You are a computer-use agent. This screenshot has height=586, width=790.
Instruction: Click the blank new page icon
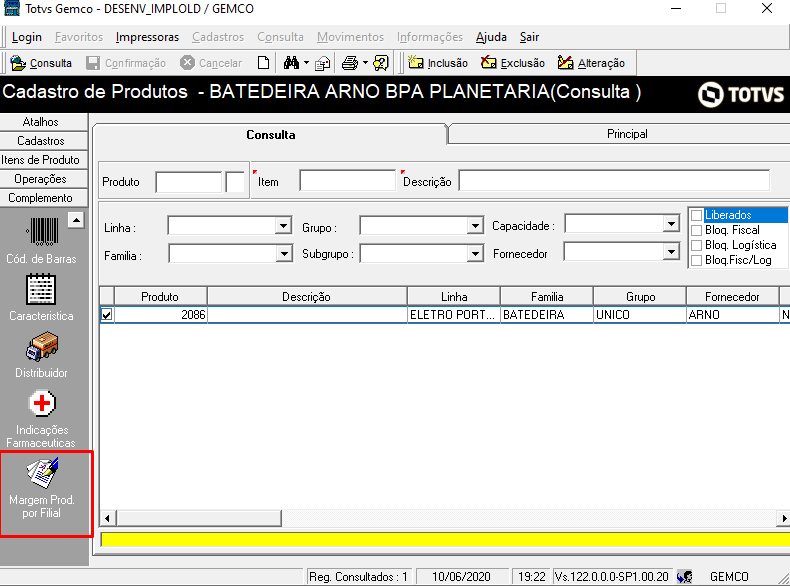[x=263, y=63]
